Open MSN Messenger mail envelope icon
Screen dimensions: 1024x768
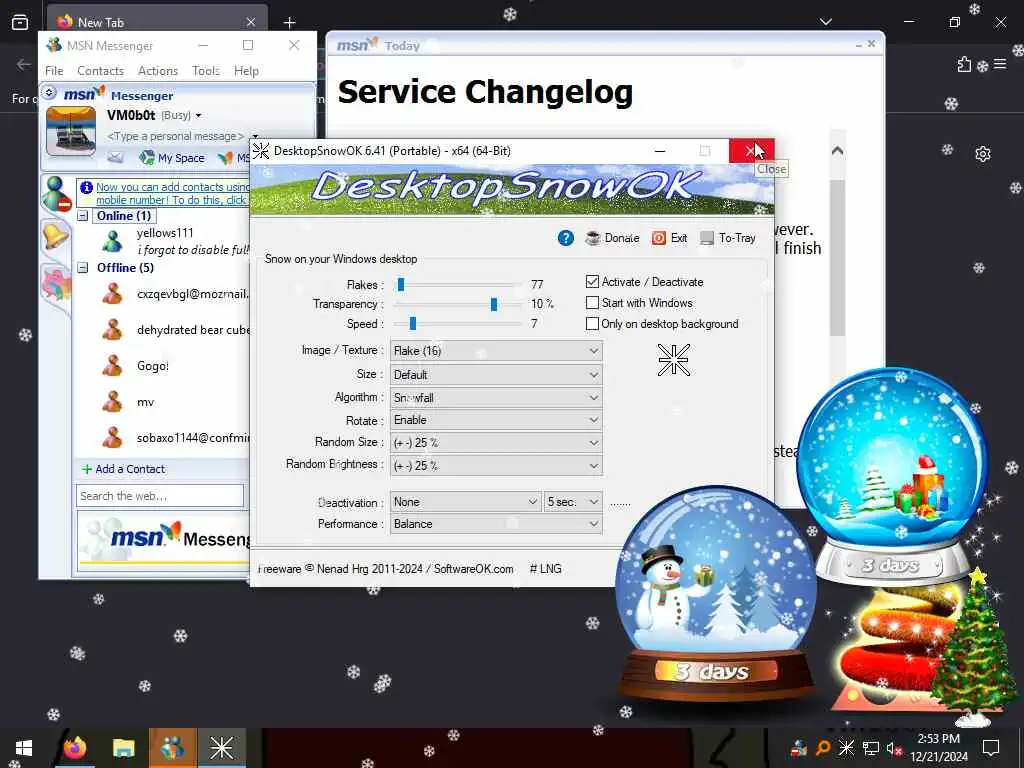[116, 157]
